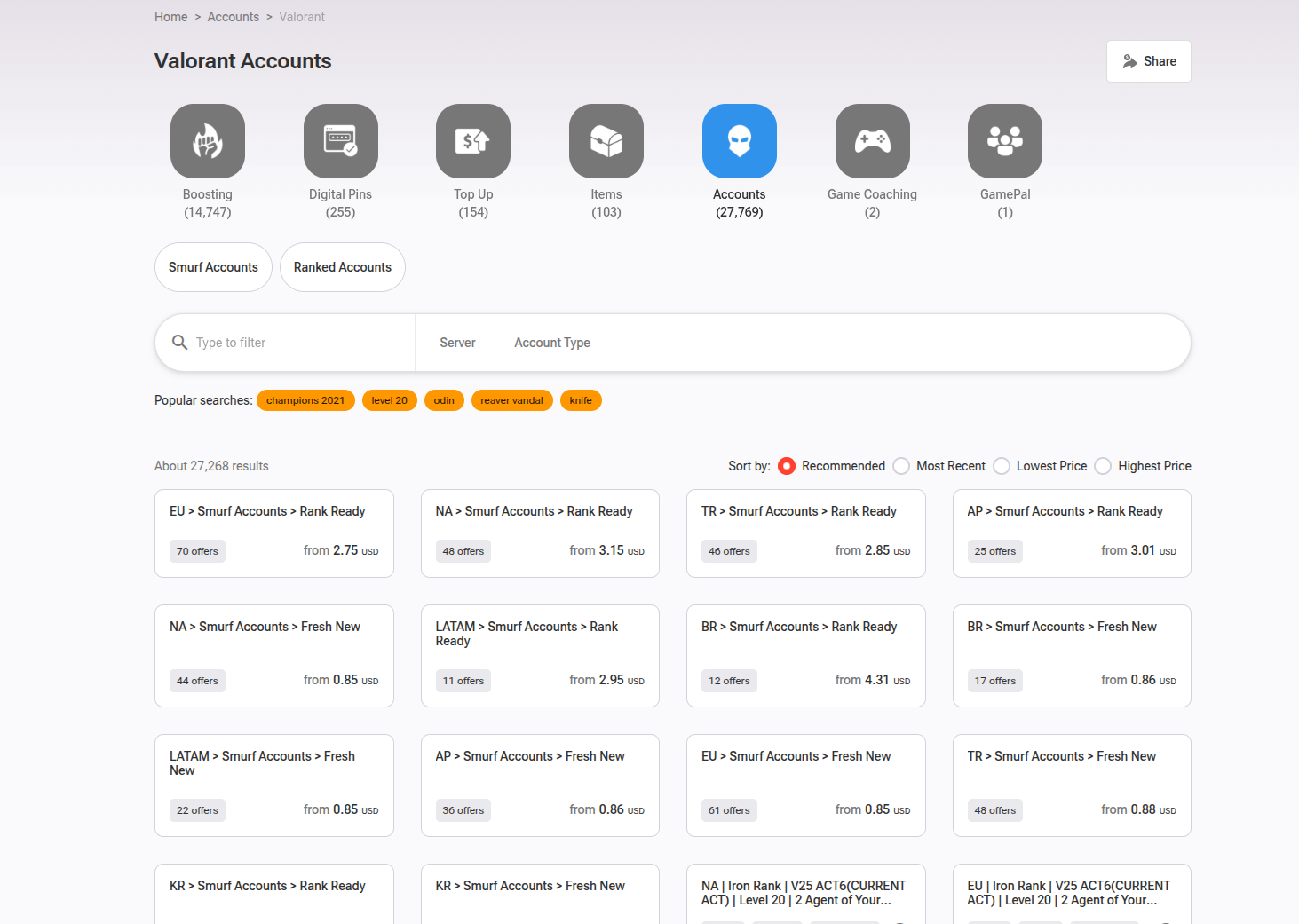The width and height of the screenshot is (1299, 924).
Task: Navigate to Home via breadcrumb link
Action: pos(170,16)
